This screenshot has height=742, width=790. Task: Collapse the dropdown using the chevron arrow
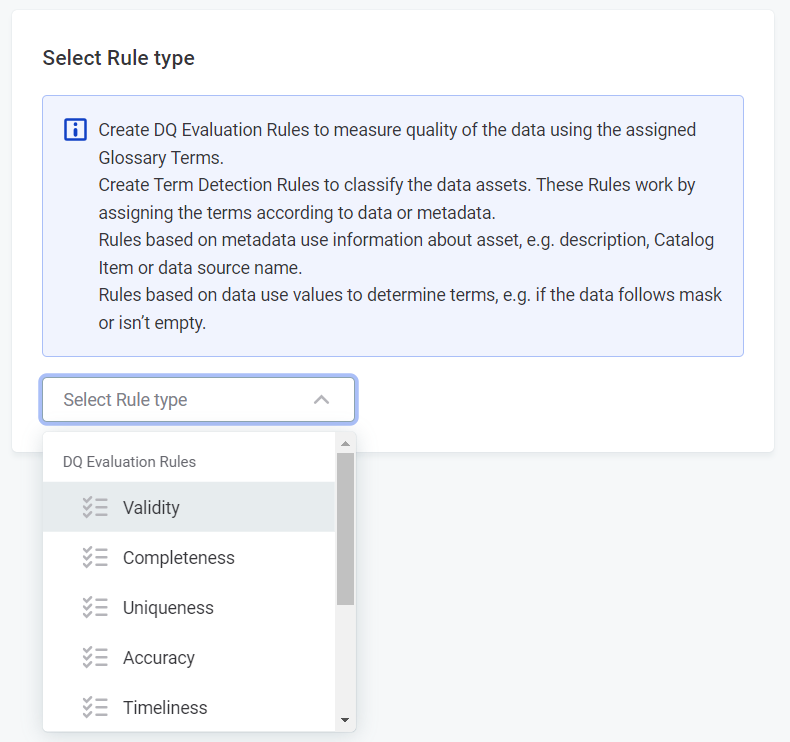[321, 400]
